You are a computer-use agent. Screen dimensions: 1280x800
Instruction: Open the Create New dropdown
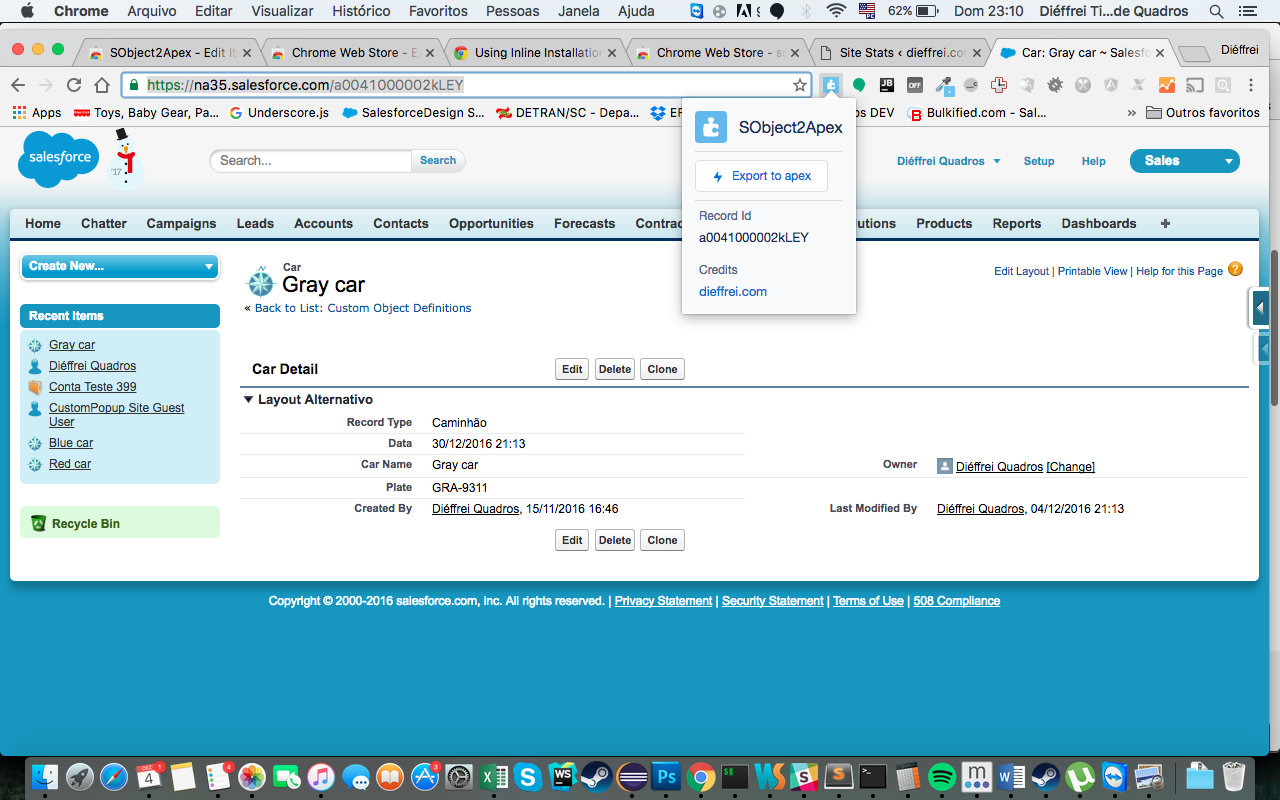tap(120, 266)
